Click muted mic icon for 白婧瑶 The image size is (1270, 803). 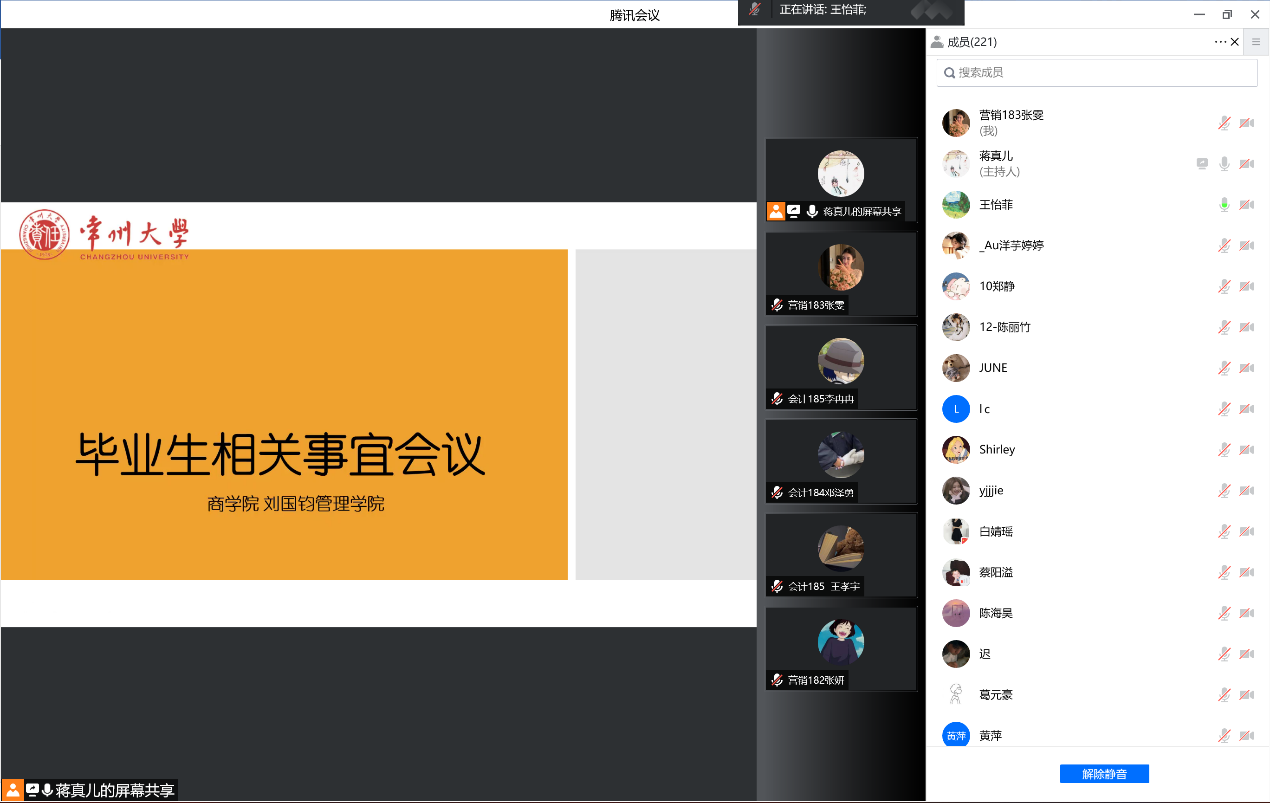tap(1224, 532)
